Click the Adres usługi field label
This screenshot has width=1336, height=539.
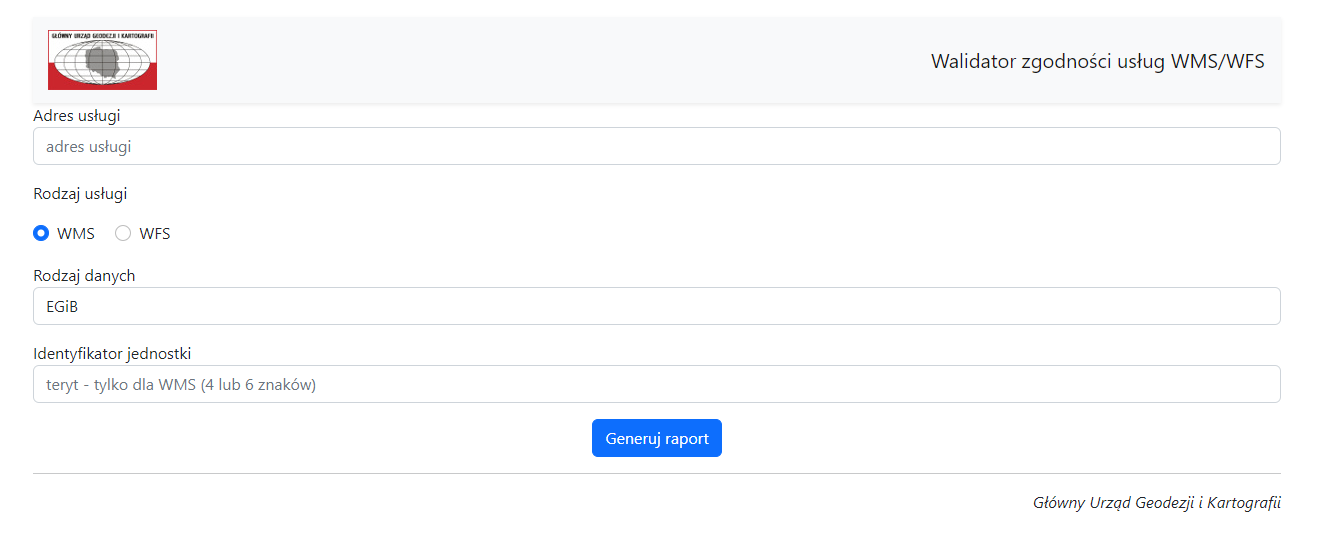tap(77, 116)
